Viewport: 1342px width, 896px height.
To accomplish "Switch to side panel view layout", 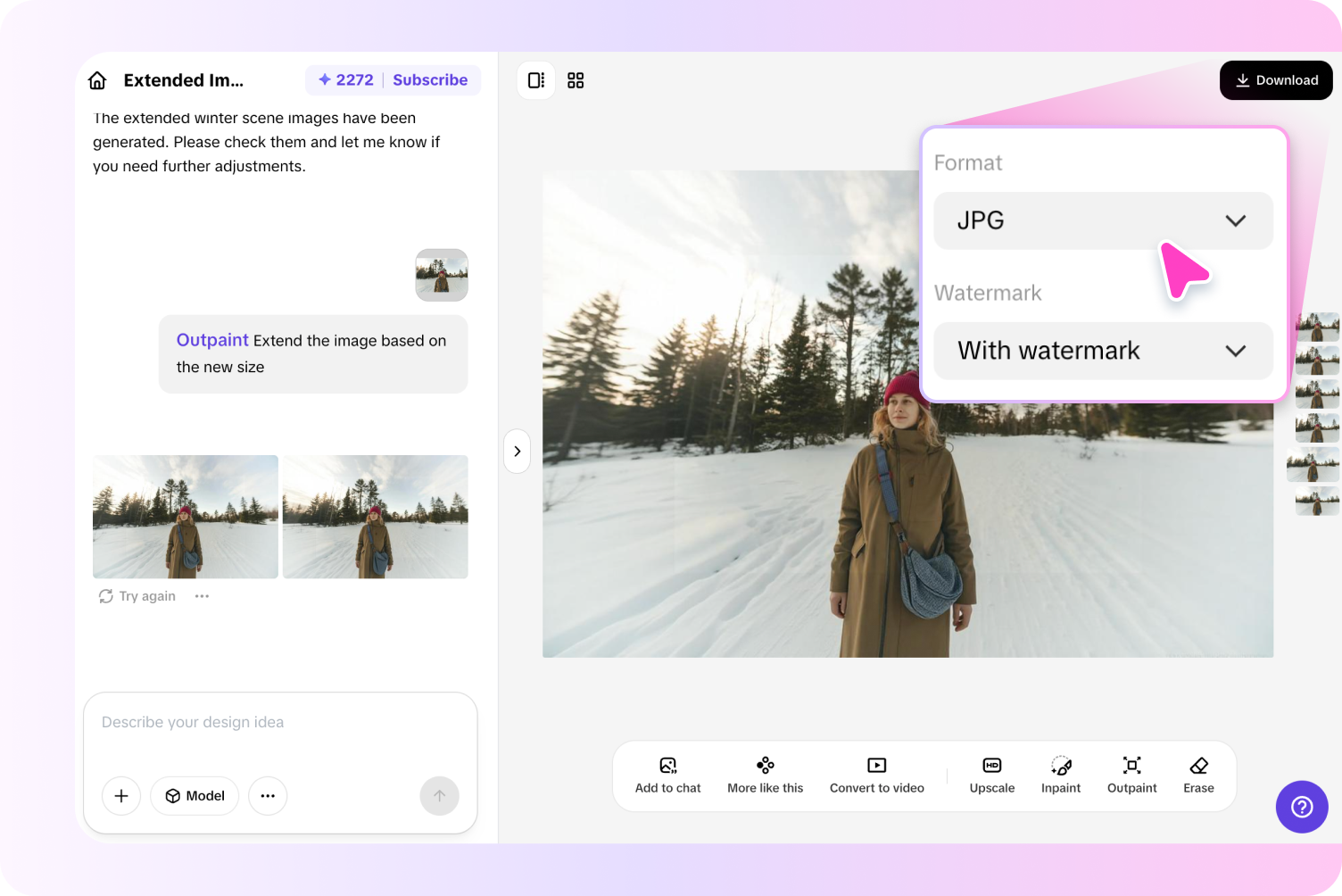I will [536, 80].
